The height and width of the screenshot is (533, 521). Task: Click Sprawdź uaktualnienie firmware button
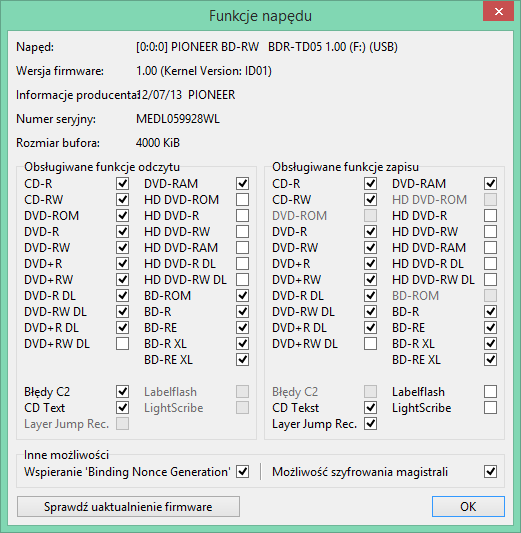(128, 506)
